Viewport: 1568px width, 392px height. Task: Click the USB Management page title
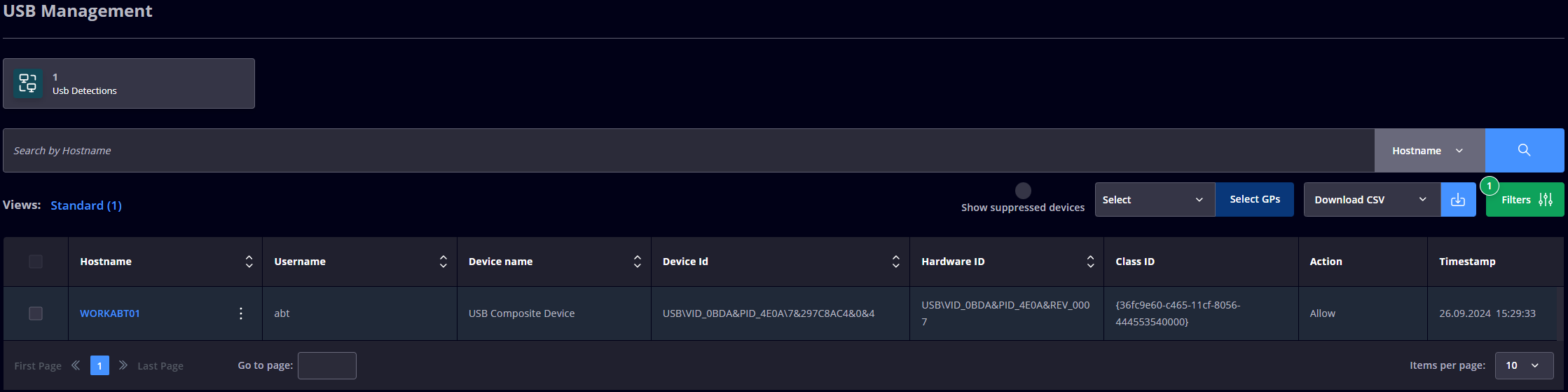point(78,11)
